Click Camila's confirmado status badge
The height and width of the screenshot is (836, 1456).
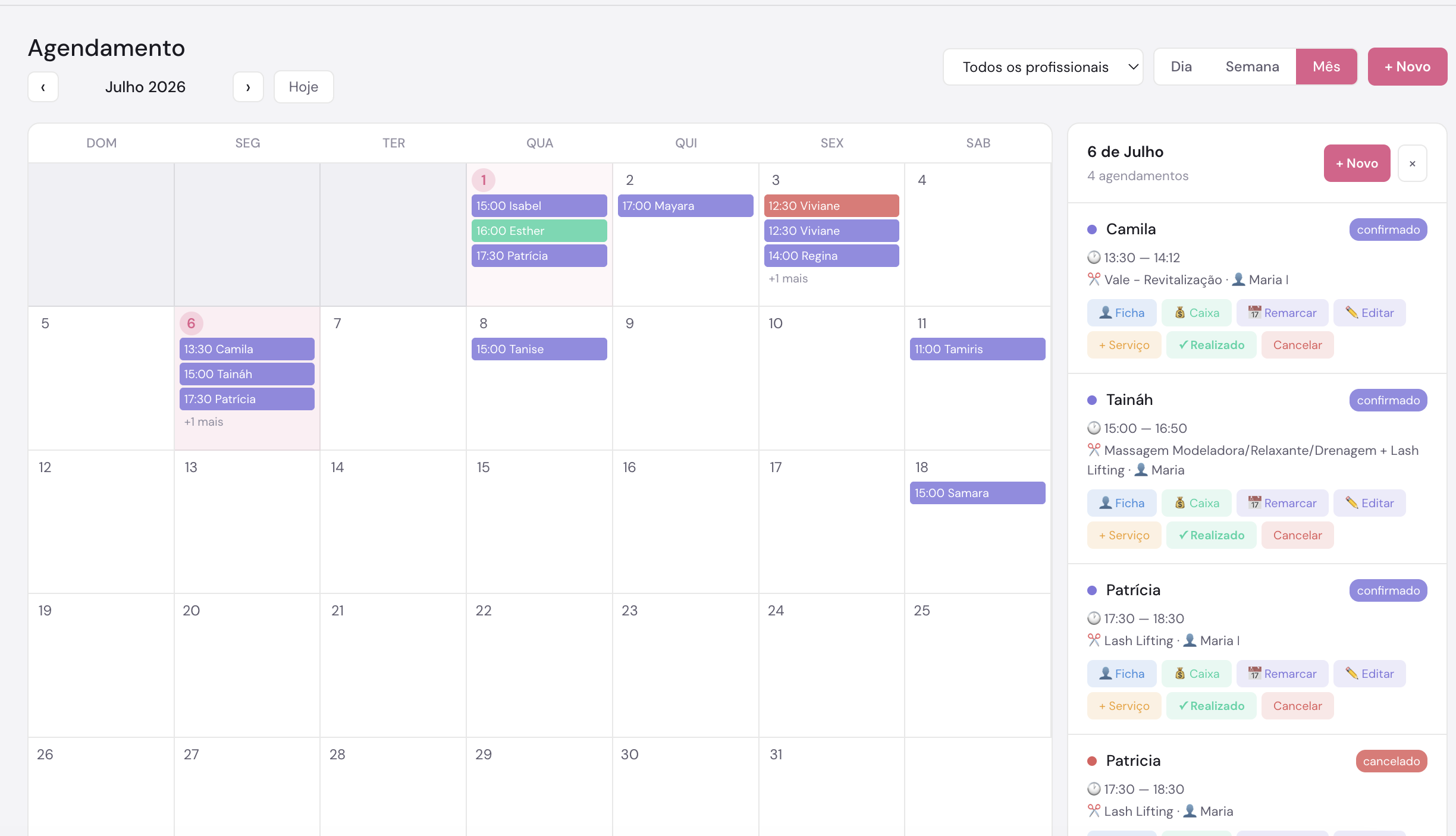point(1388,230)
